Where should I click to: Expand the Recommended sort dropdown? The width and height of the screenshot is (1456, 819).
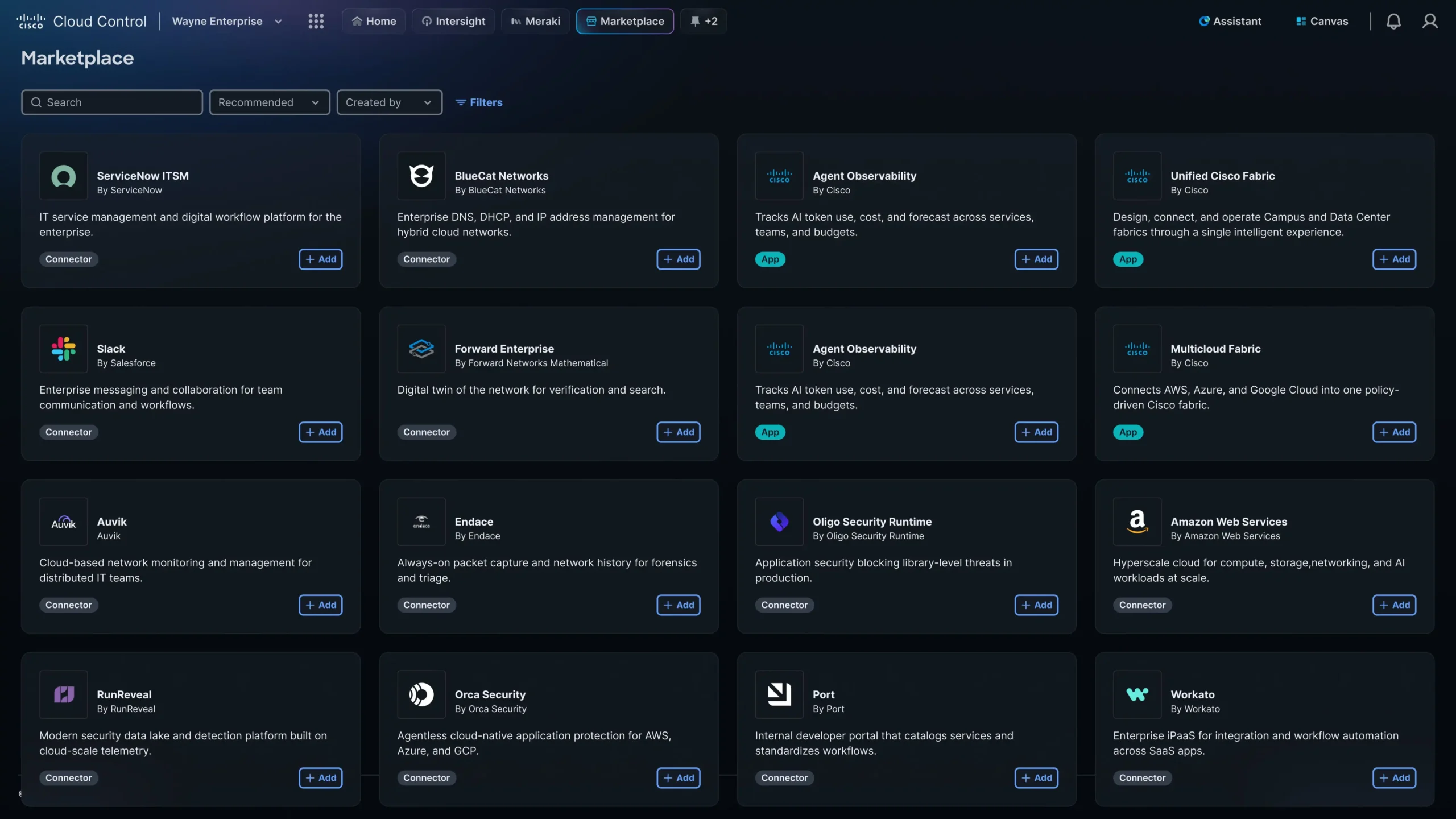[x=270, y=102]
